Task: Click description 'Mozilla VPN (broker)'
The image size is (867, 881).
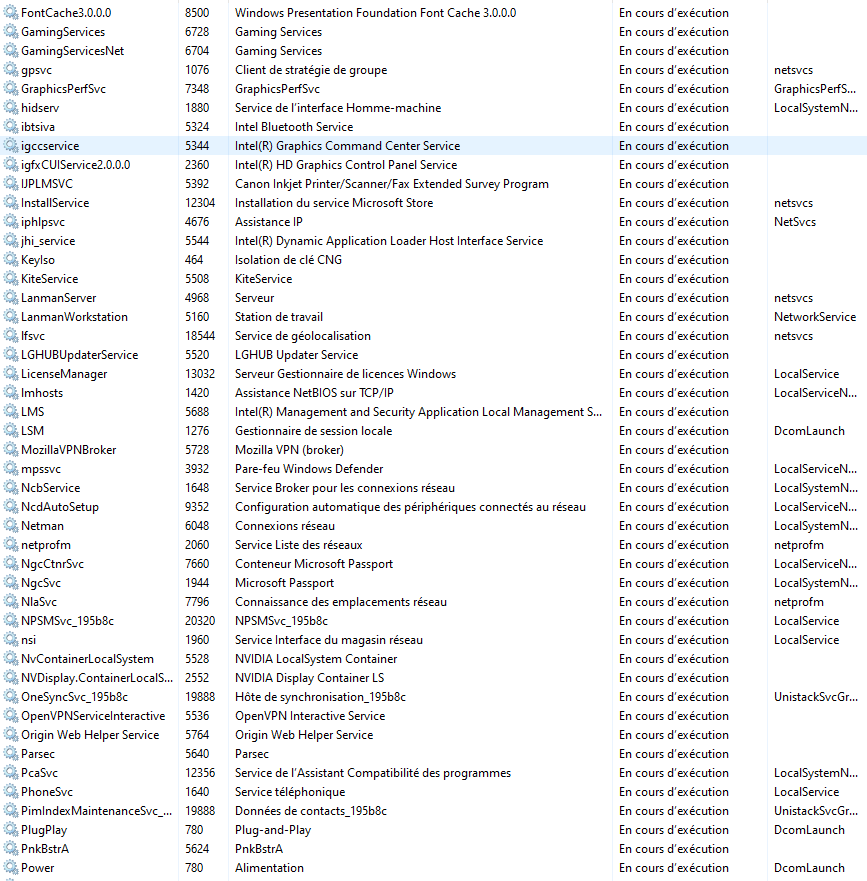Action: [289, 450]
